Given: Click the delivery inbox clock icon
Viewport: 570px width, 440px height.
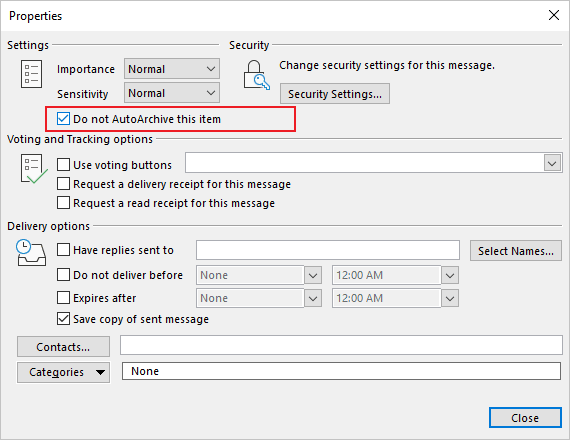Looking at the screenshot, I should coord(31,253).
